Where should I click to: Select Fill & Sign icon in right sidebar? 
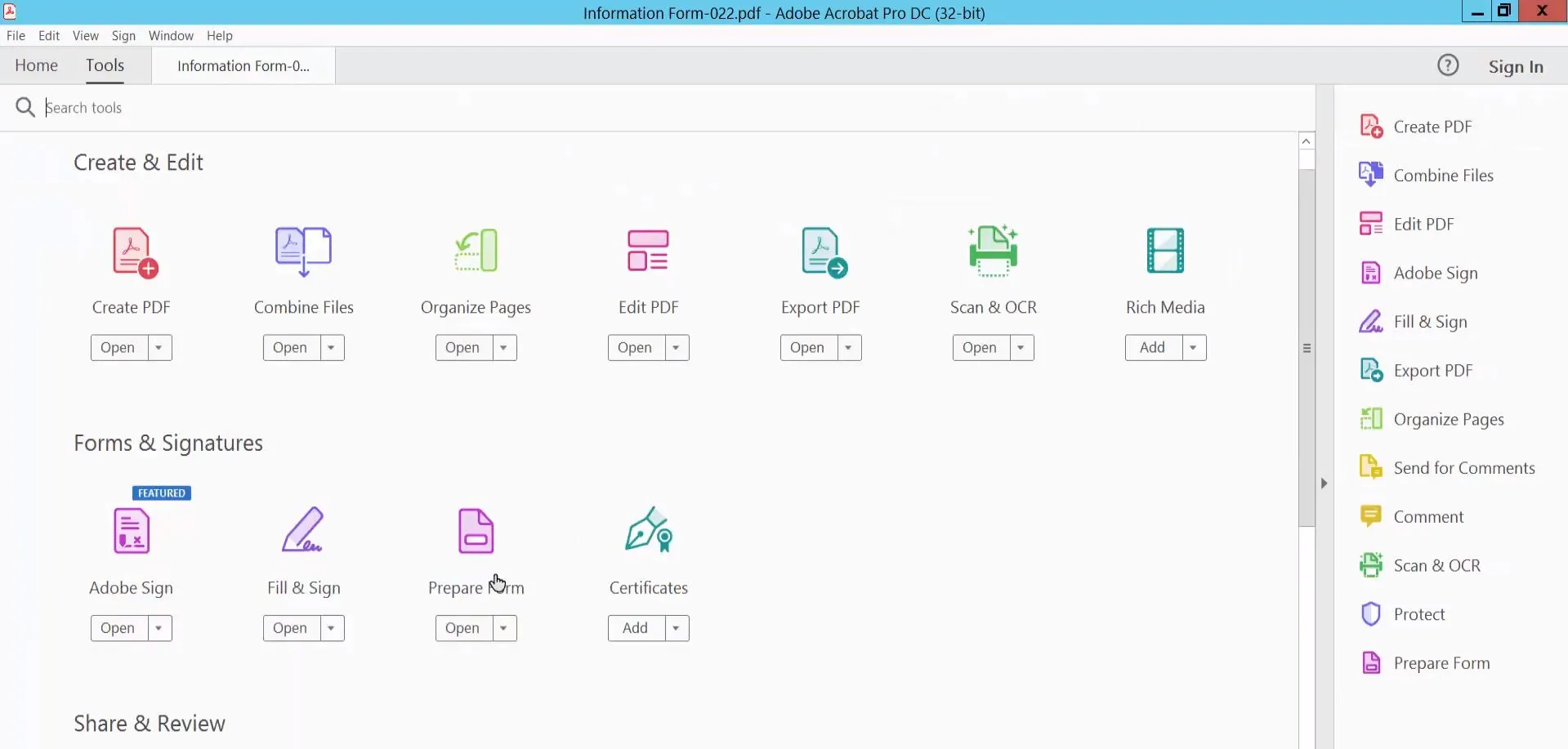click(x=1371, y=322)
